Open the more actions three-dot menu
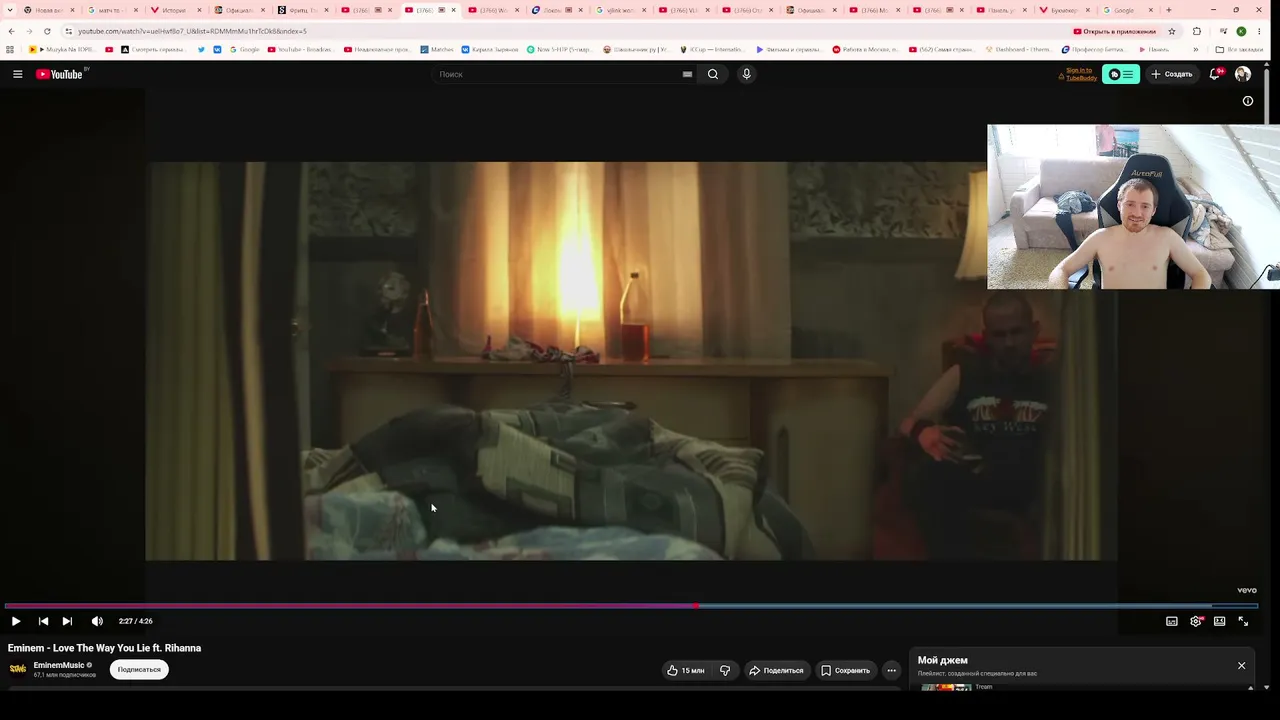1280x720 pixels. (x=892, y=670)
